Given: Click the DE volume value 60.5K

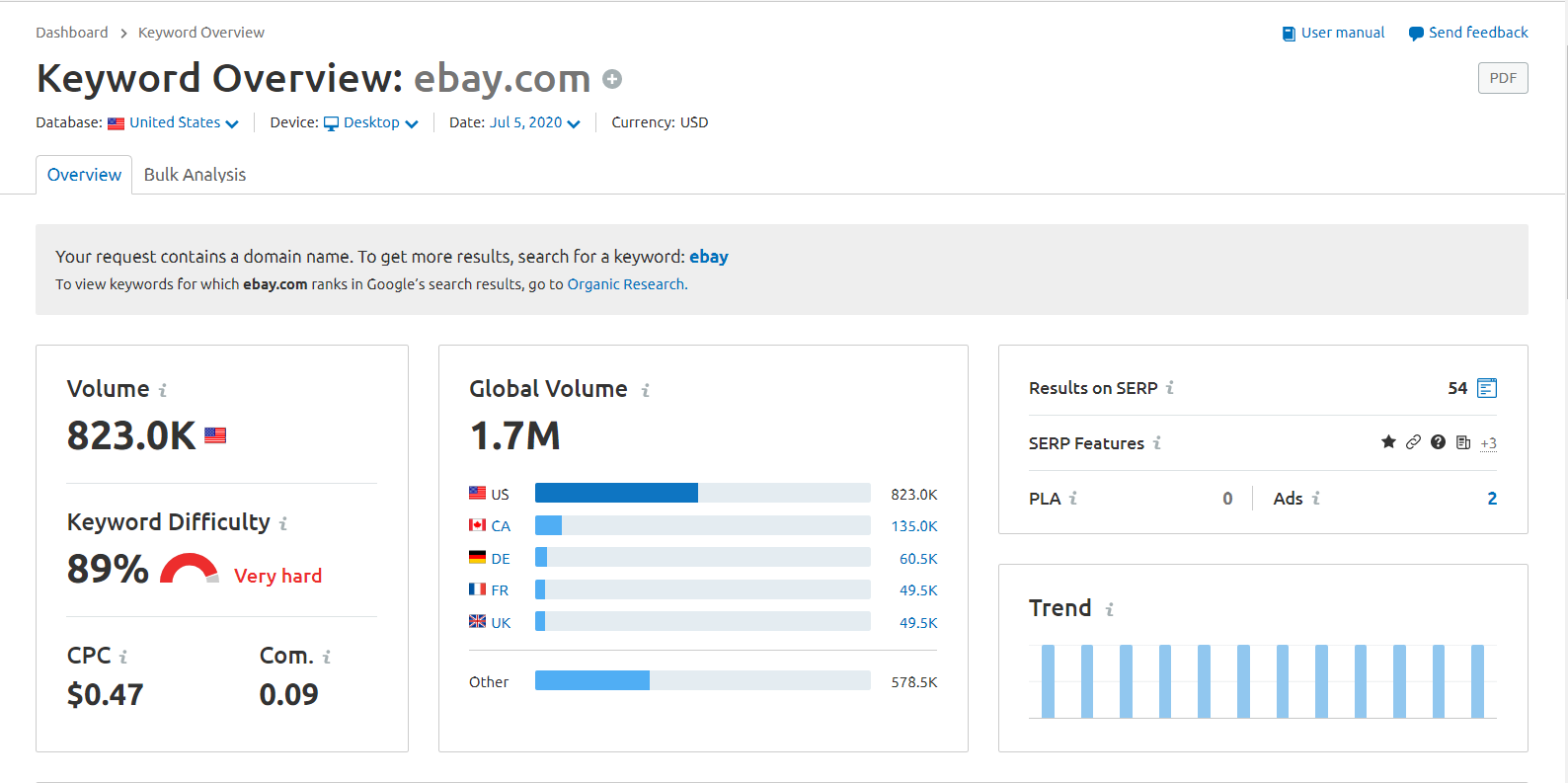Looking at the screenshot, I should (918, 559).
